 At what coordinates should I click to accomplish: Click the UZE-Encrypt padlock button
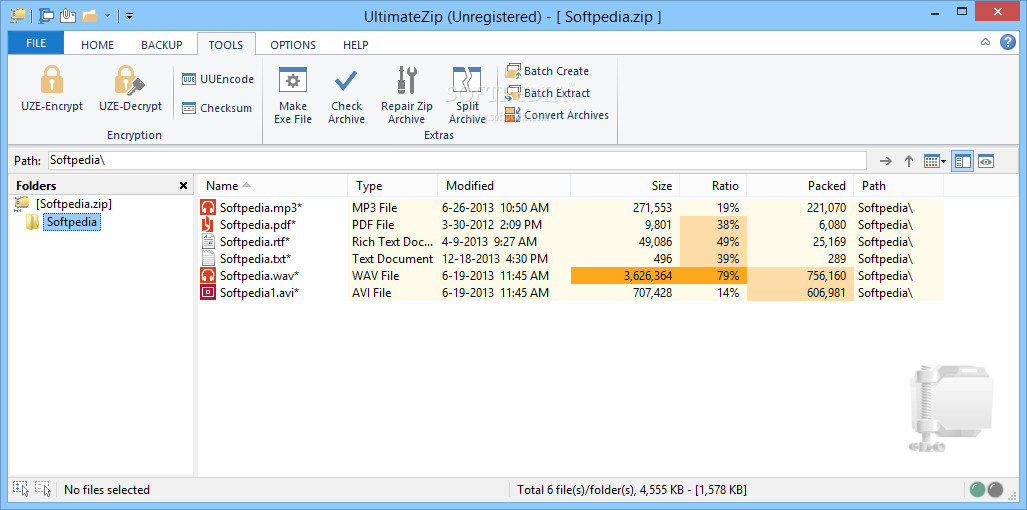[51, 88]
